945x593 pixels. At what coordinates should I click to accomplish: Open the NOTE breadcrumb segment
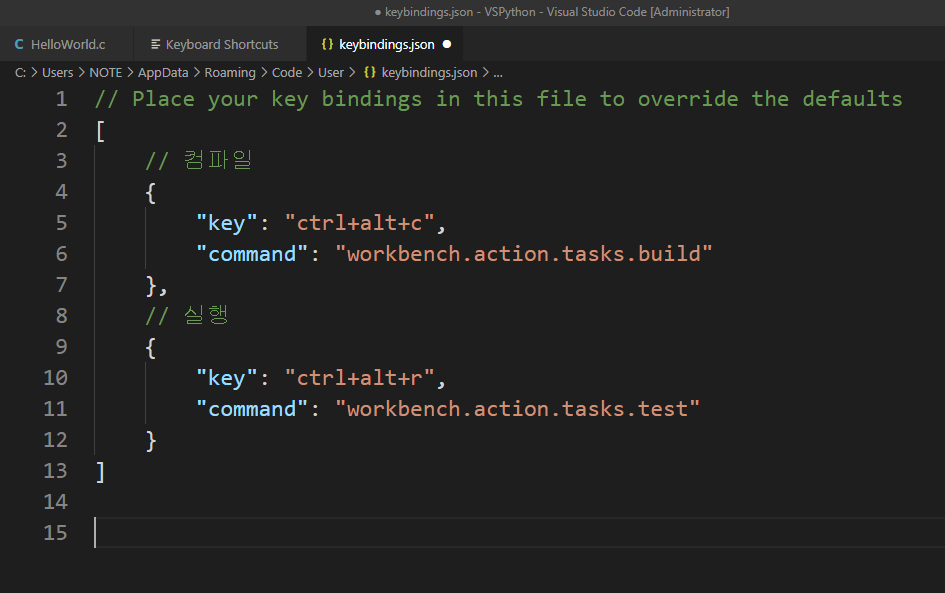(x=105, y=72)
